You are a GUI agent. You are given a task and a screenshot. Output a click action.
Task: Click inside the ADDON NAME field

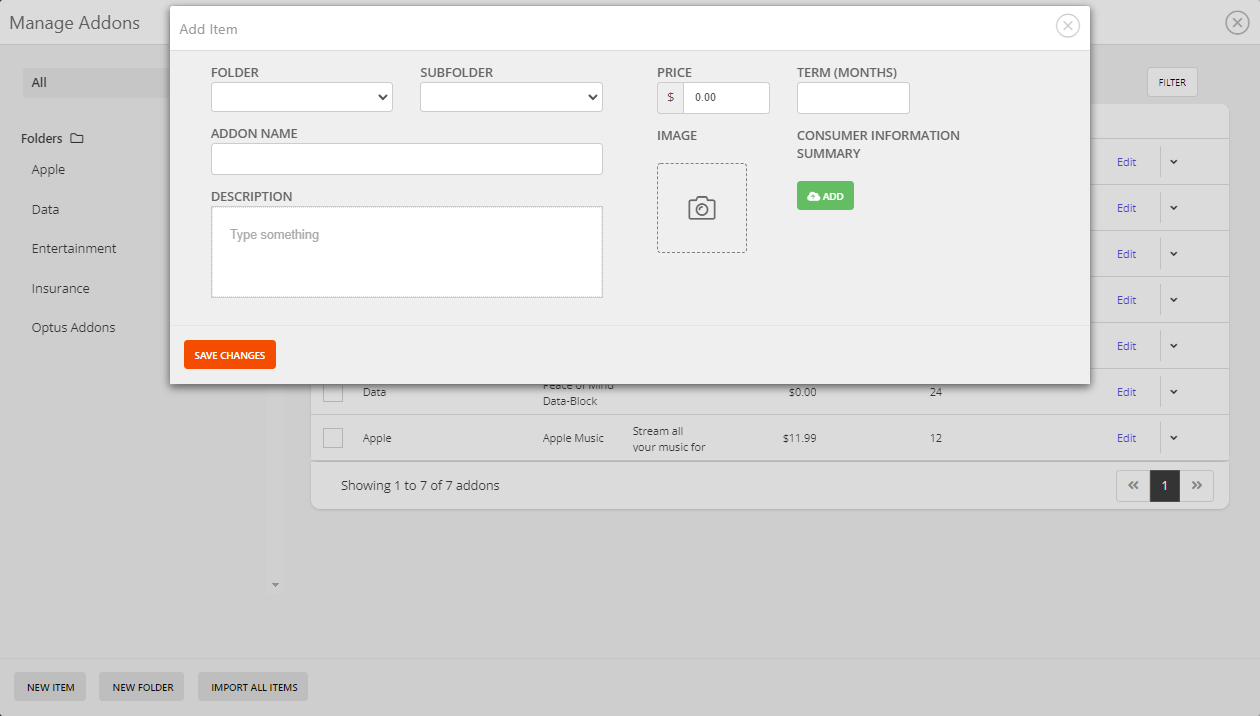tap(406, 158)
